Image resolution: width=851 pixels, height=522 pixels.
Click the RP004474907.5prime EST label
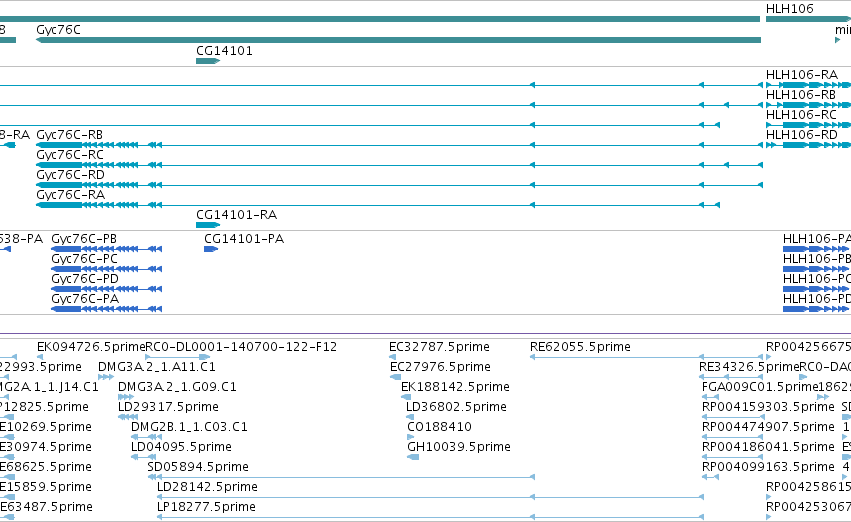(x=768, y=427)
